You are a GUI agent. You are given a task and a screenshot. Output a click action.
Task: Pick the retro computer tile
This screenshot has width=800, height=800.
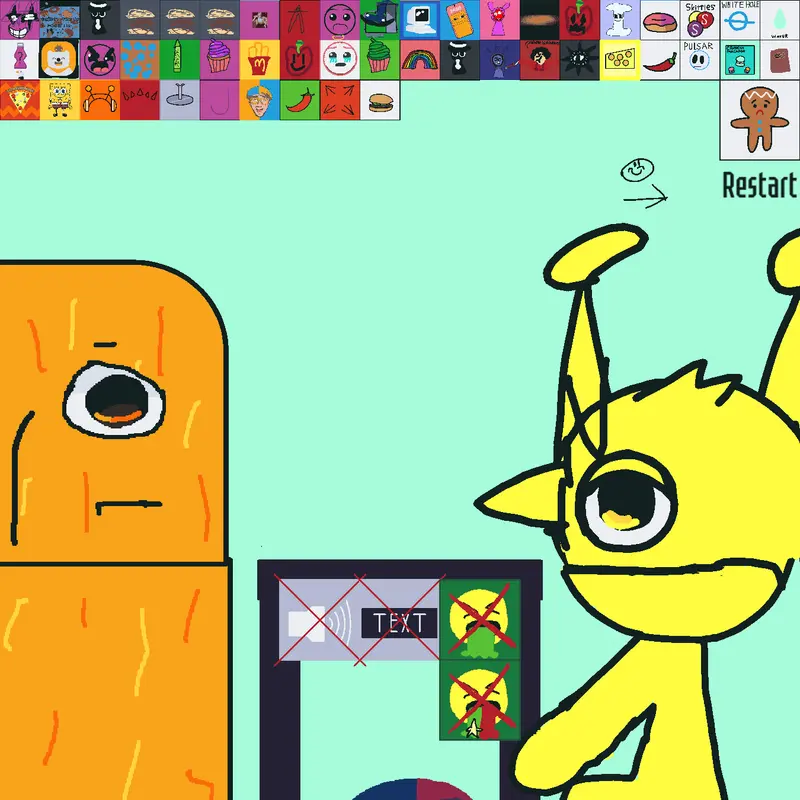point(420,20)
